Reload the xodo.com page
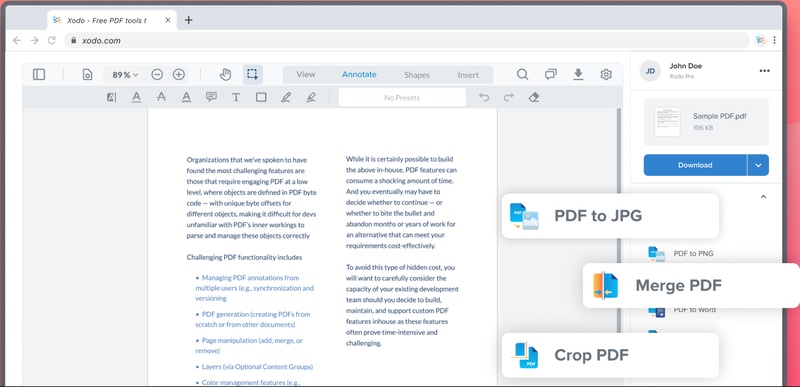The height and width of the screenshot is (387, 800). (x=52, y=40)
